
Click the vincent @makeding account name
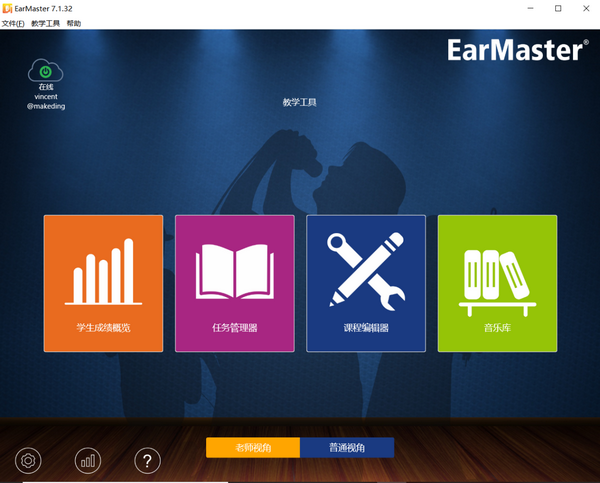[46, 101]
